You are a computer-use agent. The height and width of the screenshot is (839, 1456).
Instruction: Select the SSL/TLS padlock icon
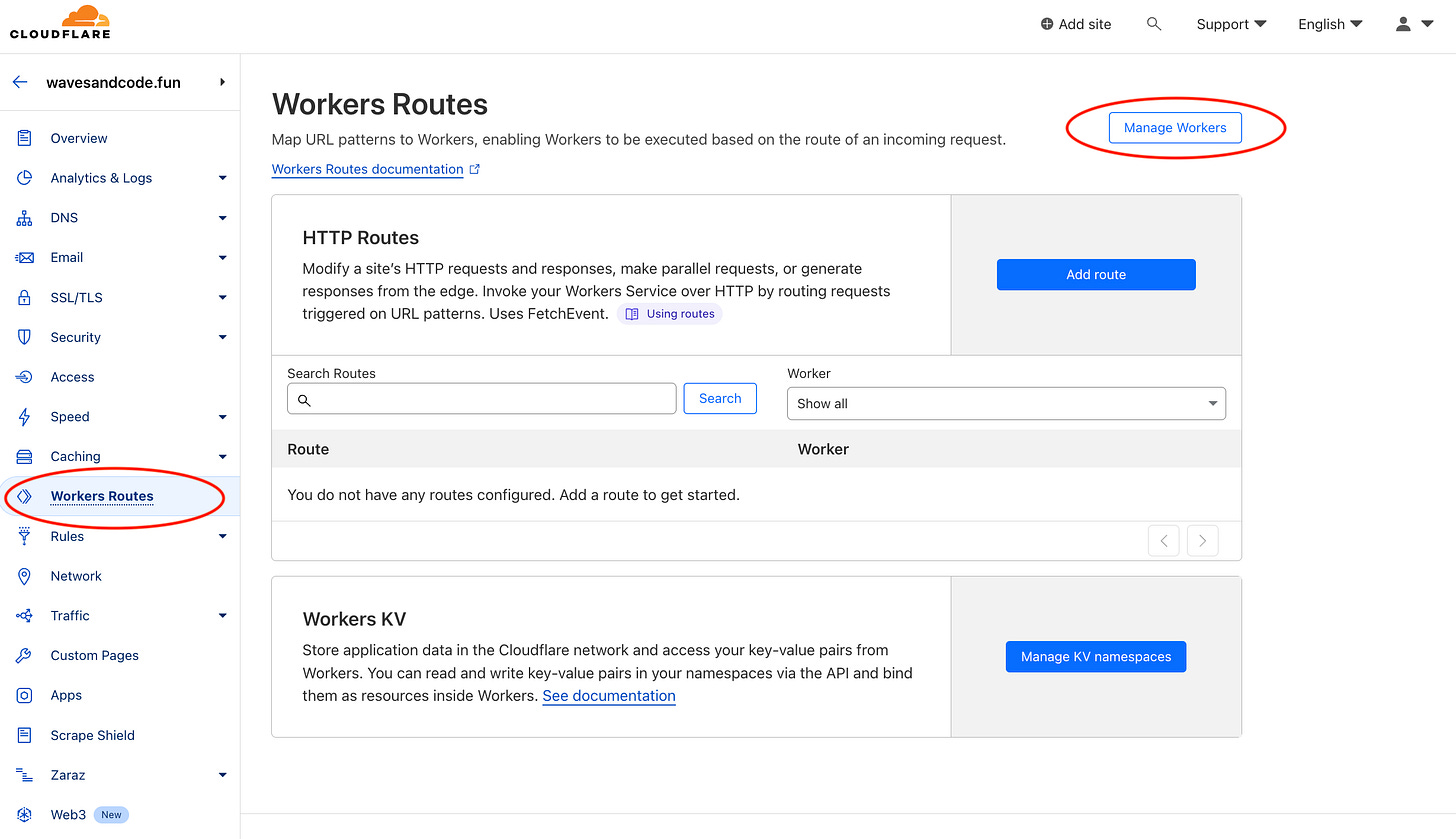(23, 297)
